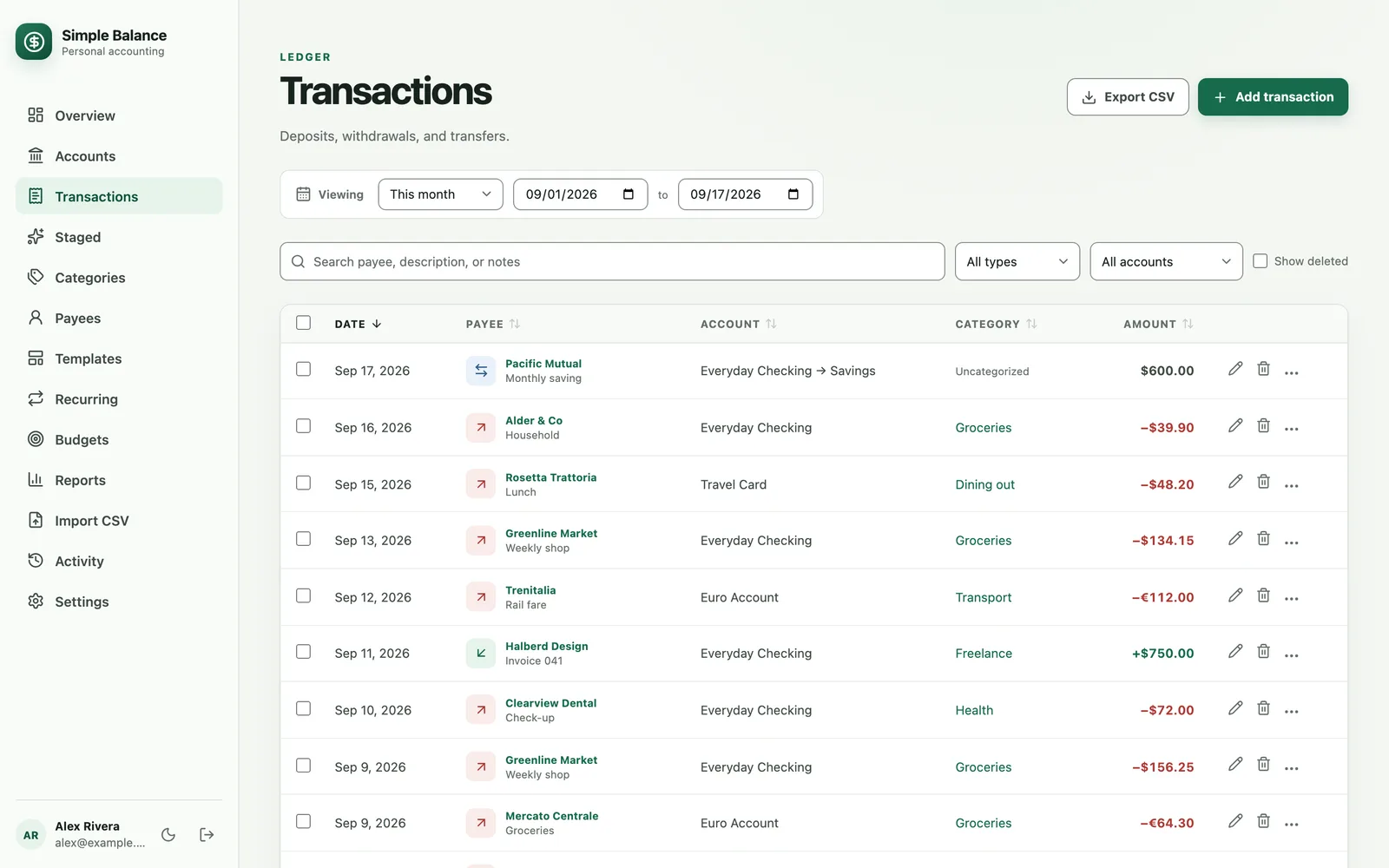Viewport: 1389px width, 868px height.
Task: Delete the Rosetta Trattoria transaction
Action: tap(1264, 482)
